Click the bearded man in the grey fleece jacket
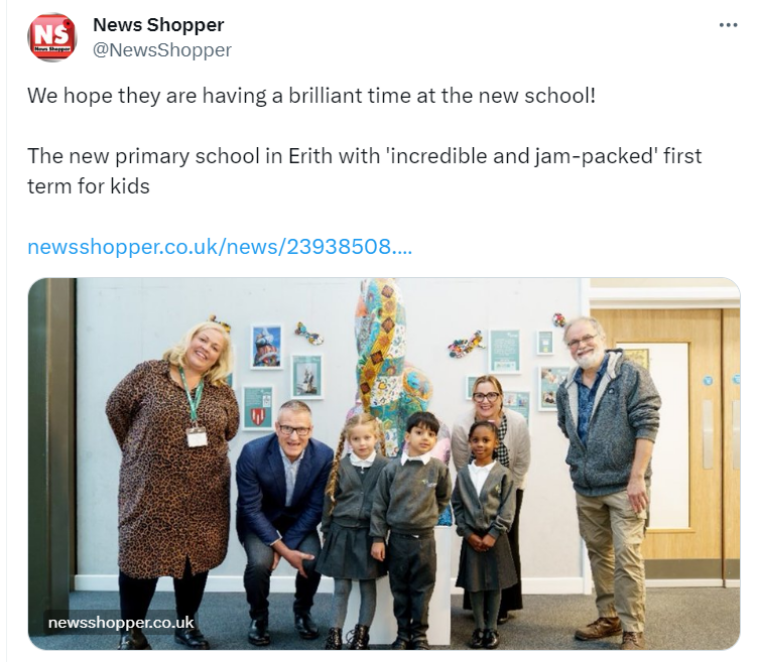 [609, 478]
